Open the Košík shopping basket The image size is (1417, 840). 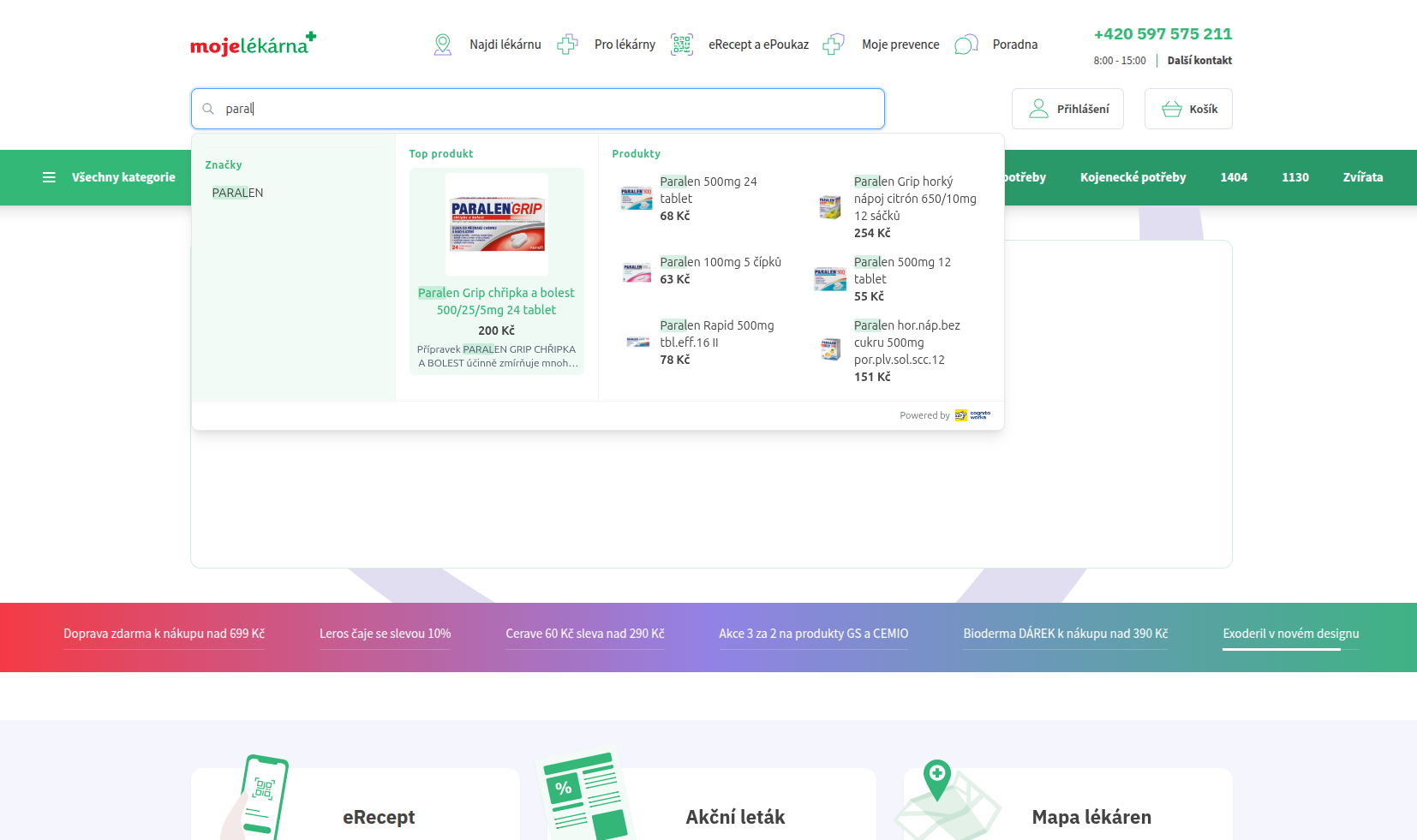(1188, 109)
